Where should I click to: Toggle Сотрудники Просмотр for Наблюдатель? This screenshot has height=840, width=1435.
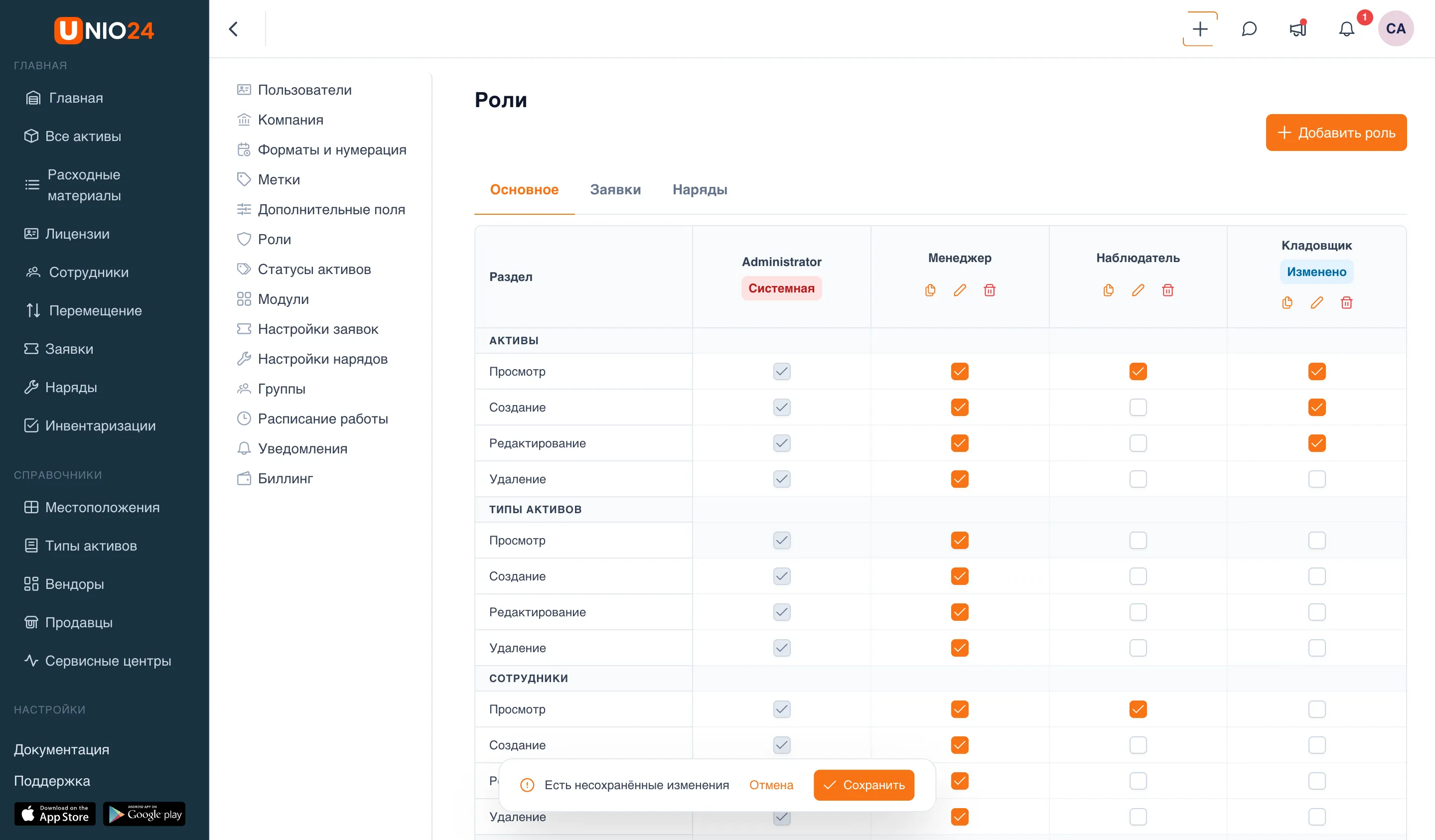pyautogui.click(x=1138, y=709)
